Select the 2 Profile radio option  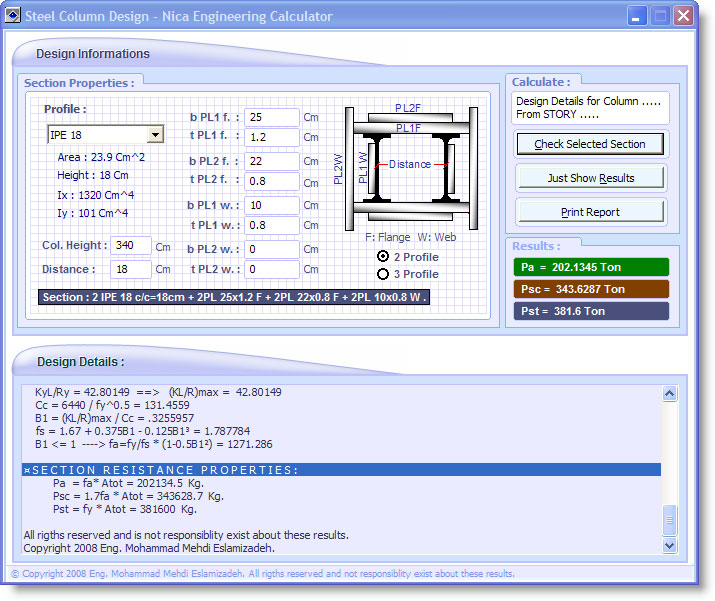383,257
